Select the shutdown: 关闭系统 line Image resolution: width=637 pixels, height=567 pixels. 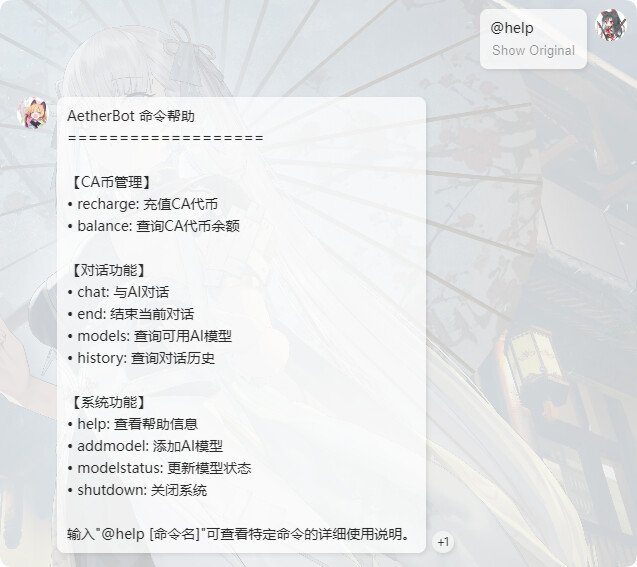pyautogui.click(x=137, y=490)
